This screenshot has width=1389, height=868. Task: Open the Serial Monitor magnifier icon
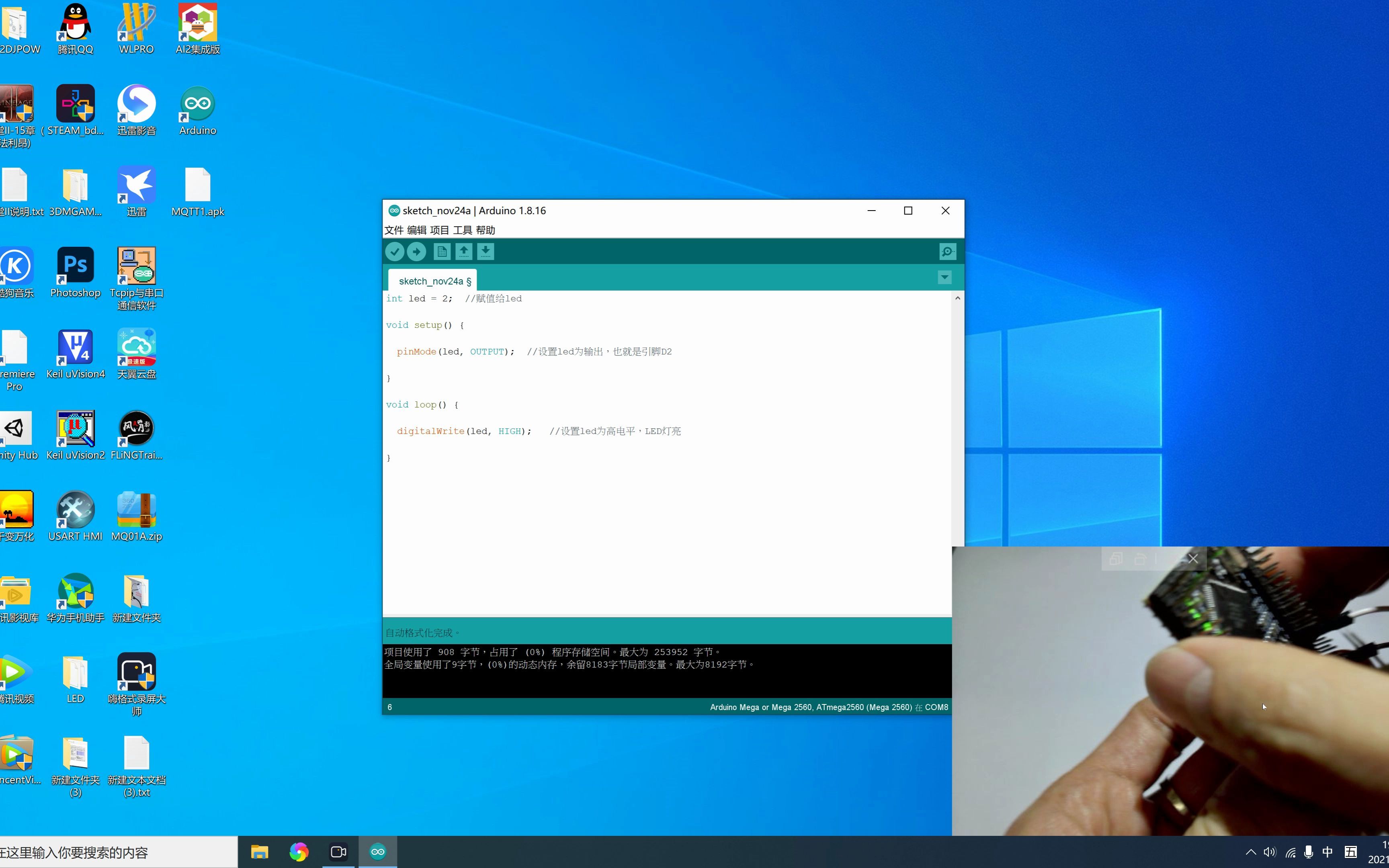point(947,252)
